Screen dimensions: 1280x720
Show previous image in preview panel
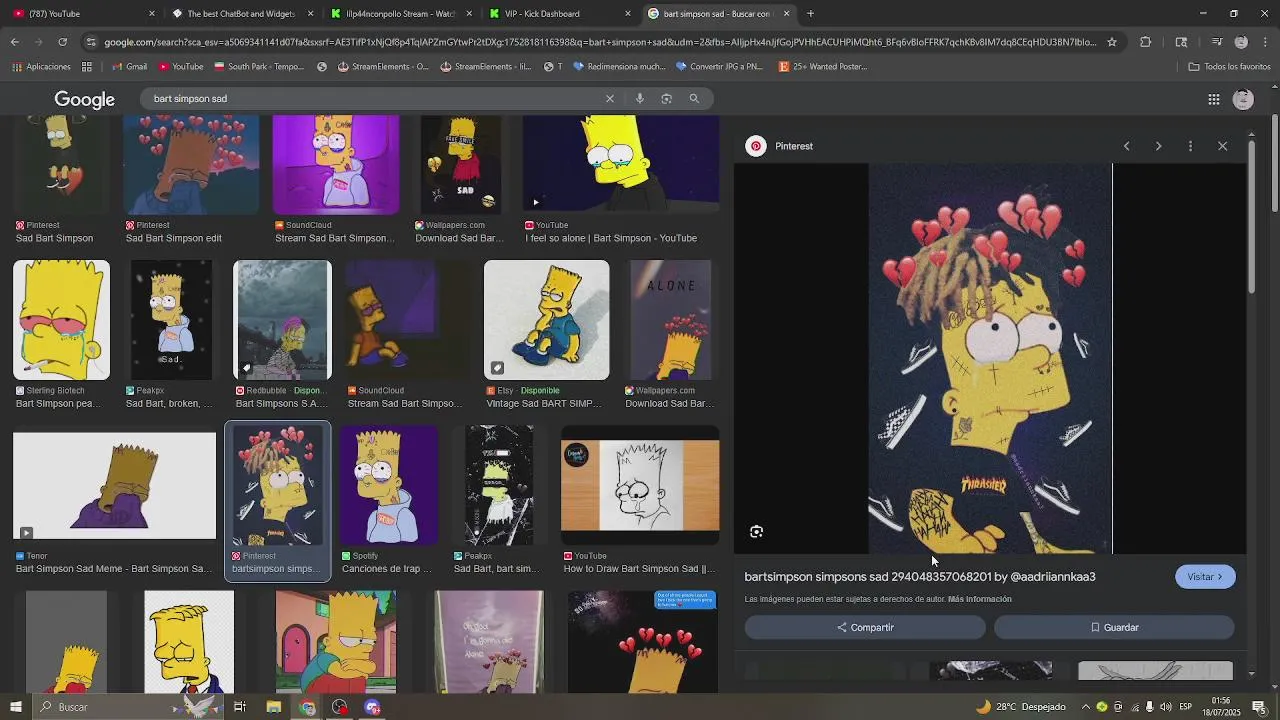pos(1126,146)
